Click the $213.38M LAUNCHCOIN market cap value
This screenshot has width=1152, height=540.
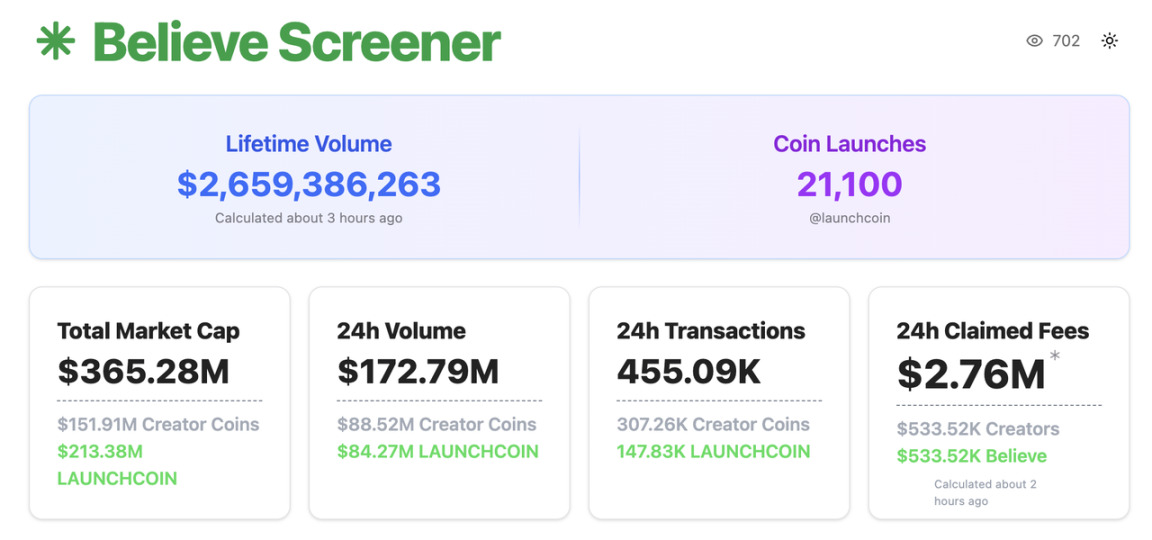pyautogui.click(x=118, y=464)
